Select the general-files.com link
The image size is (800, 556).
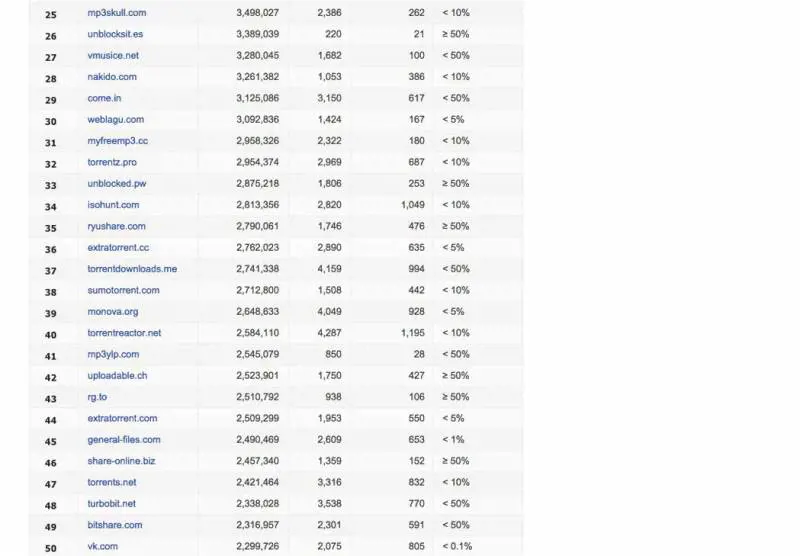pos(124,439)
